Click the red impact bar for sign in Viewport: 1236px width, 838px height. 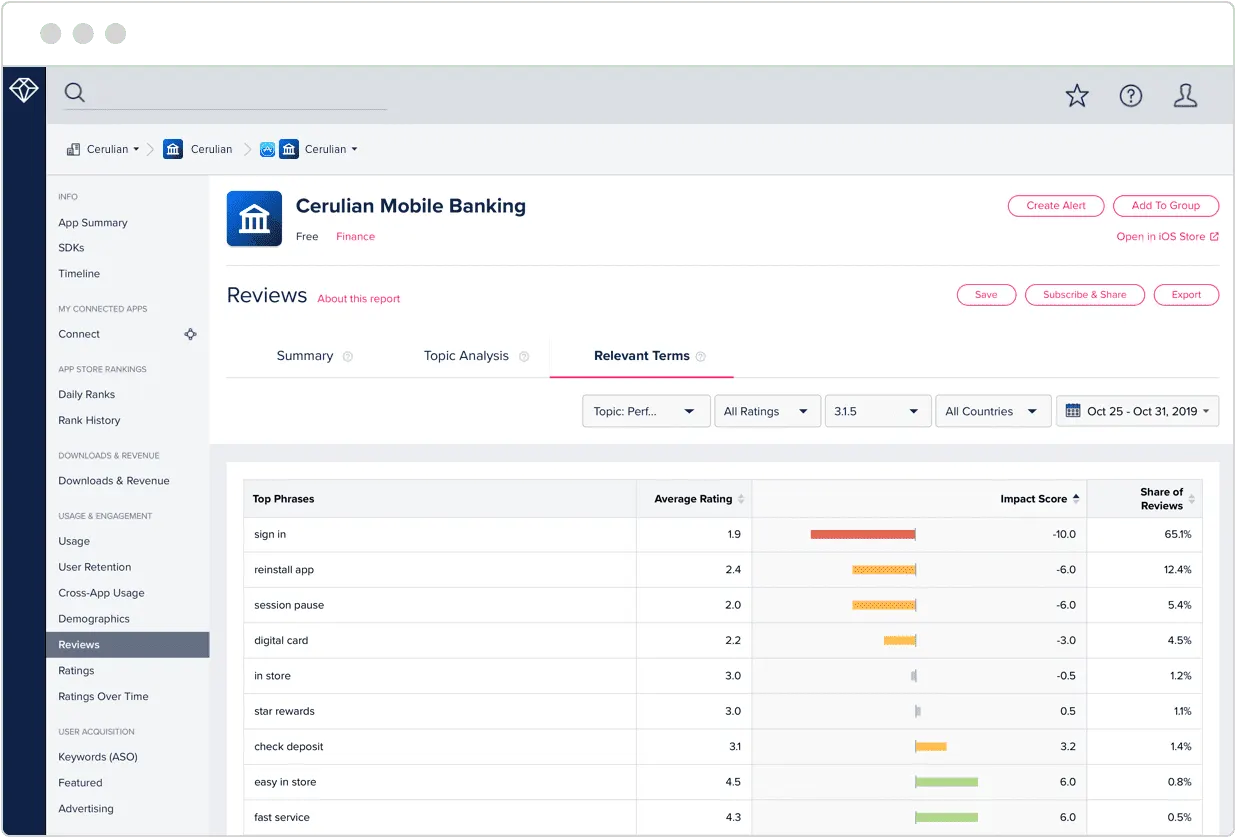tap(863, 534)
